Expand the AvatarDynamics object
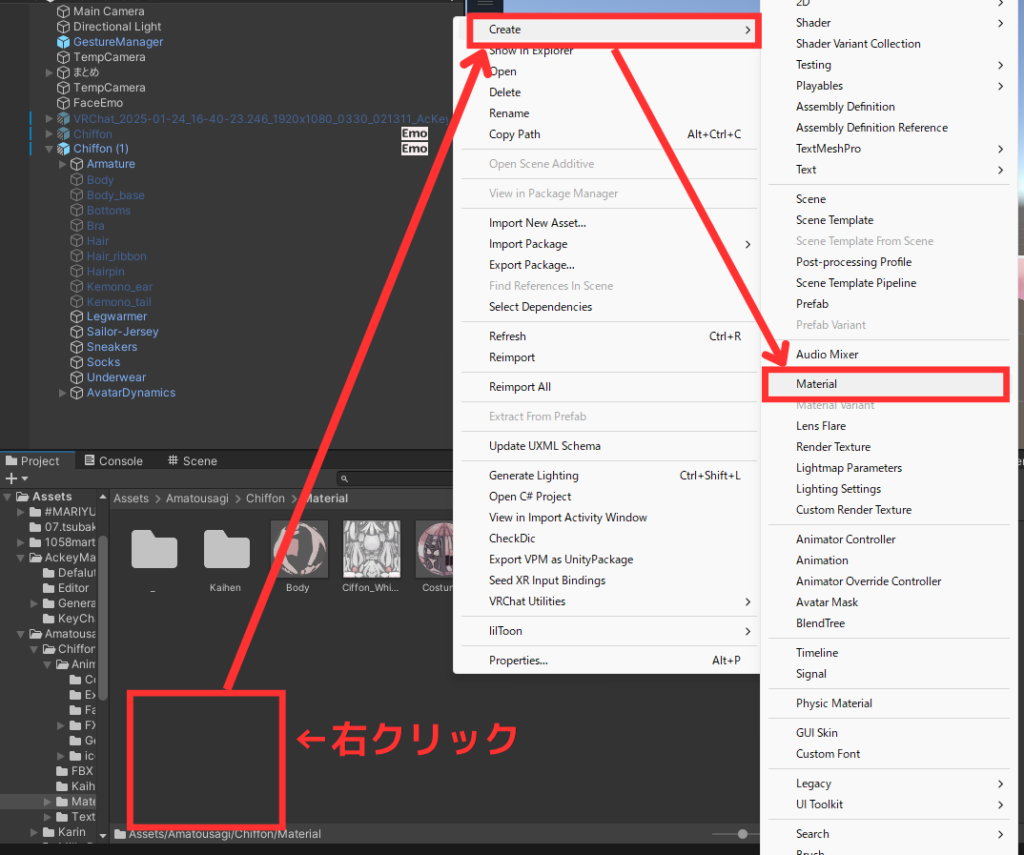Image resolution: width=1024 pixels, height=855 pixels. [x=63, y=393]
